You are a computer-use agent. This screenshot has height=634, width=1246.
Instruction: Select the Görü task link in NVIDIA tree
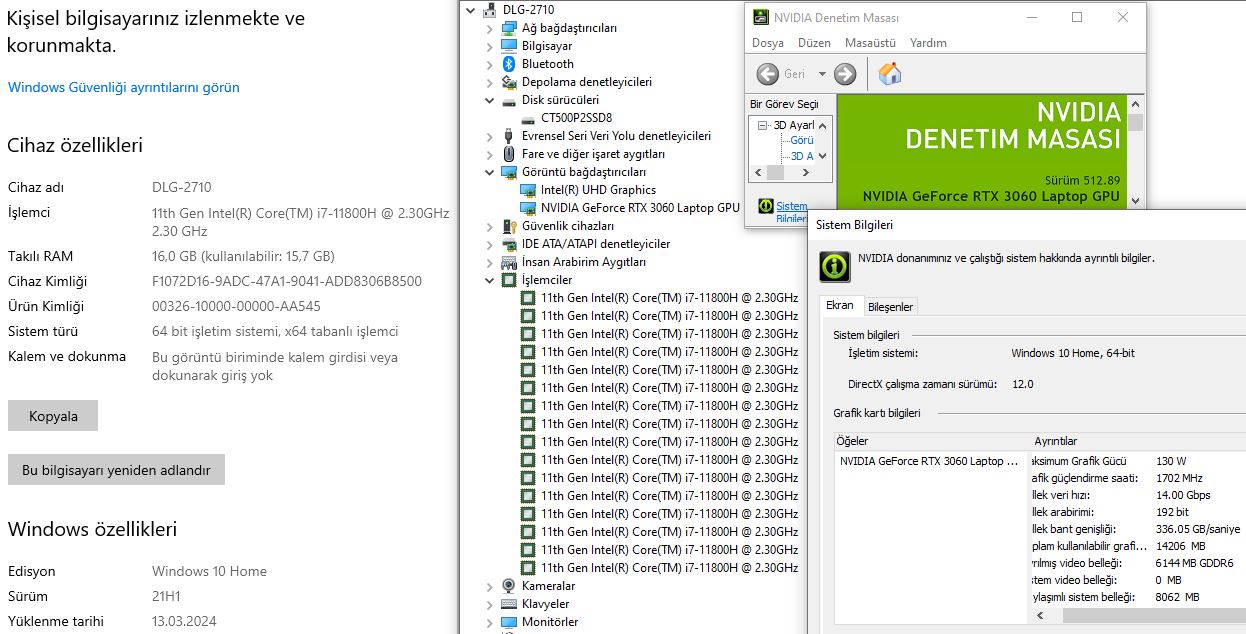[x=803, y=141]
